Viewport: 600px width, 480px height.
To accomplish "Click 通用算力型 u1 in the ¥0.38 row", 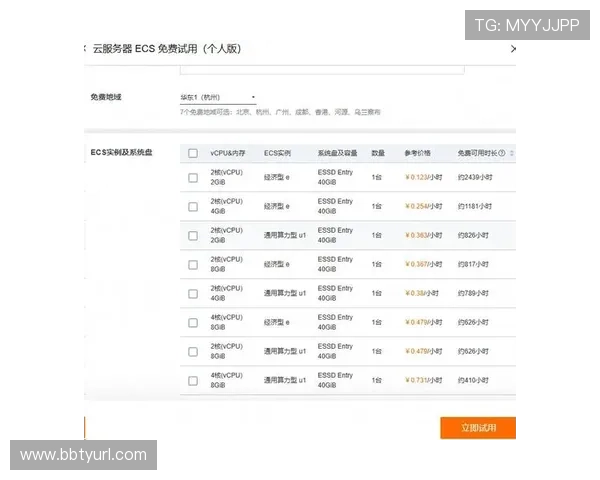I will (x=285, y=293).
